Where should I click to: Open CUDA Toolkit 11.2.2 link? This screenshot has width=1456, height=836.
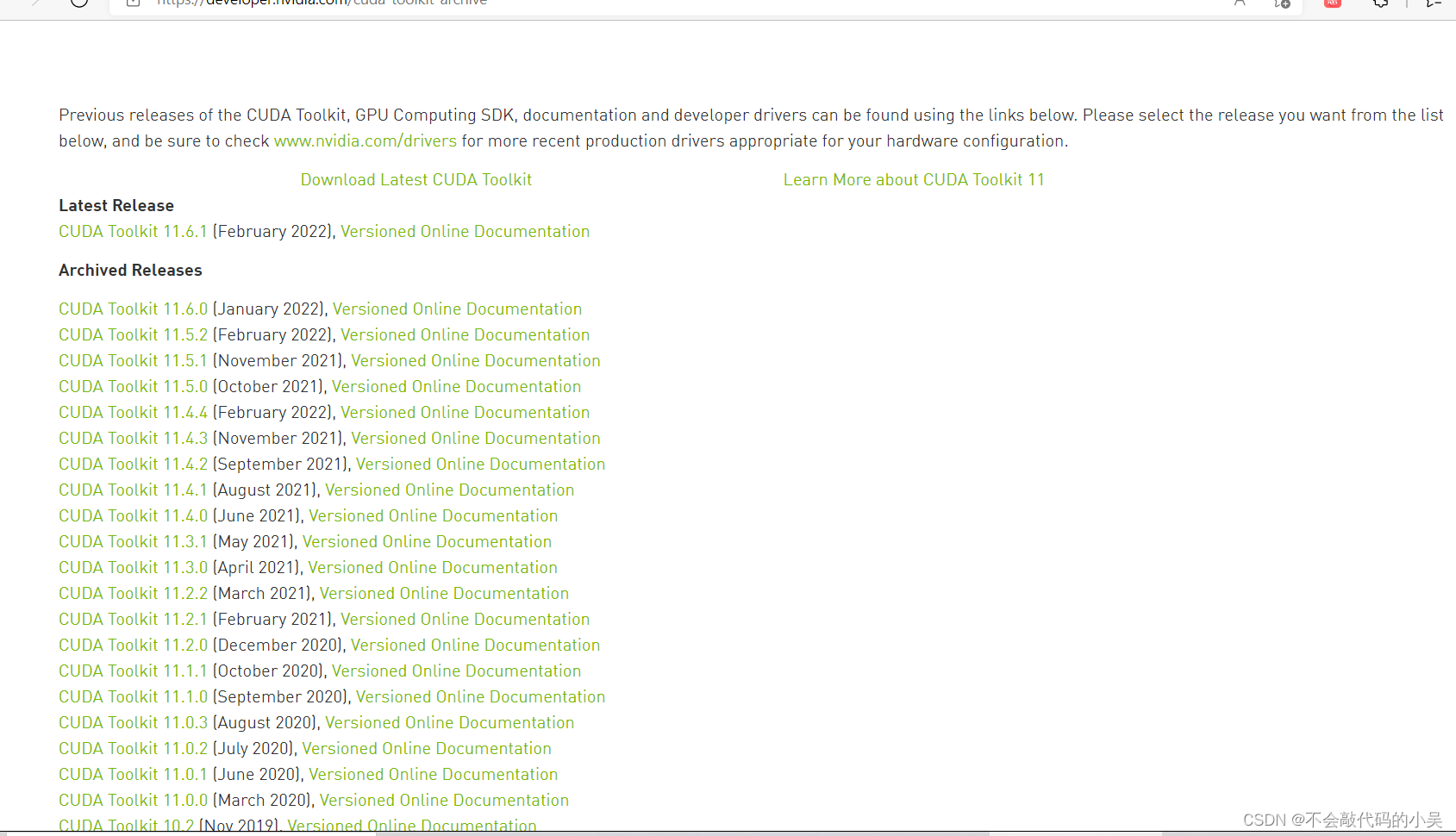tap(134, 594)
